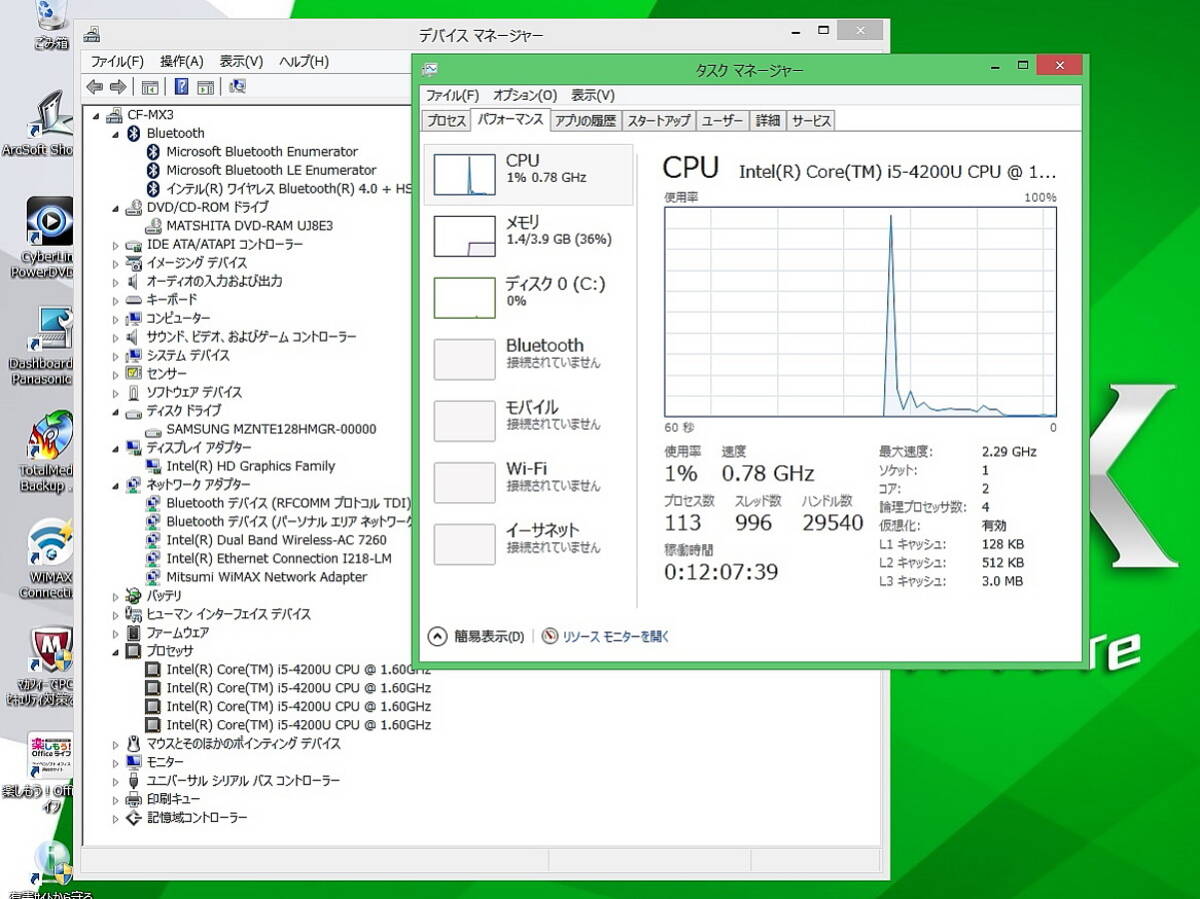Collapse the ネットワーク アダプター node
Viewport: 1200px width, 899px height.
coord(116,485)
